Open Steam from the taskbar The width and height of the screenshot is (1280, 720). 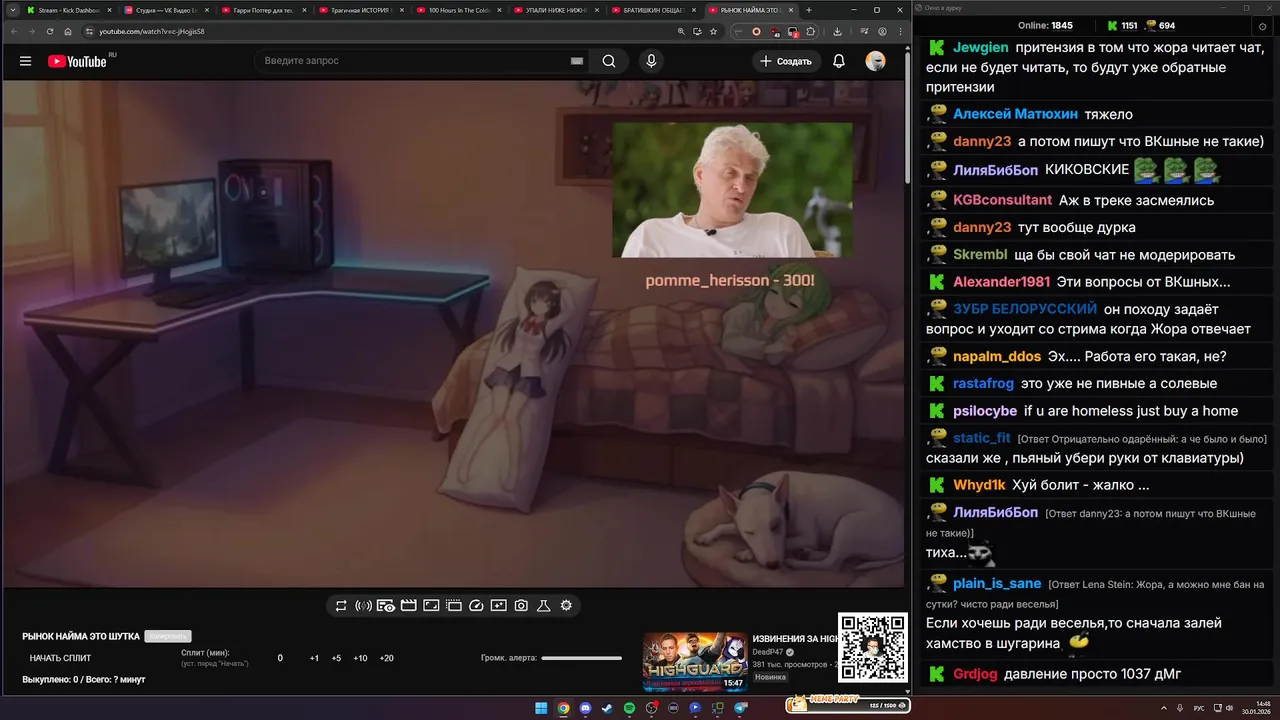tap(607, 708)
